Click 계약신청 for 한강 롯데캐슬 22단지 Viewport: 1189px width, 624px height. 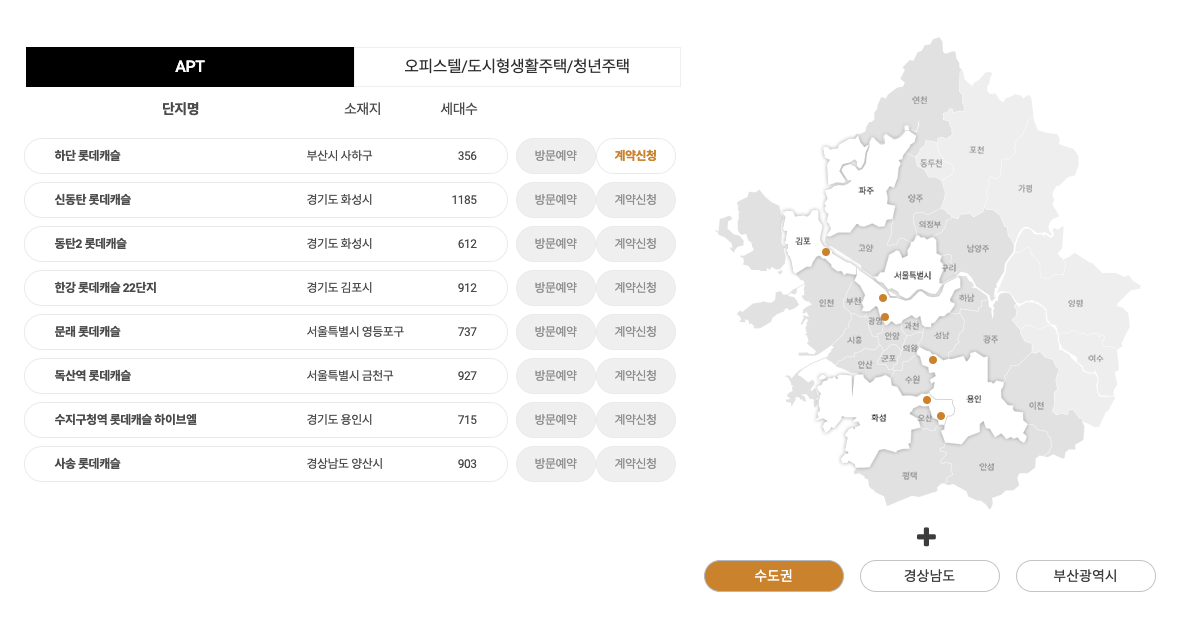coord(635,287)
